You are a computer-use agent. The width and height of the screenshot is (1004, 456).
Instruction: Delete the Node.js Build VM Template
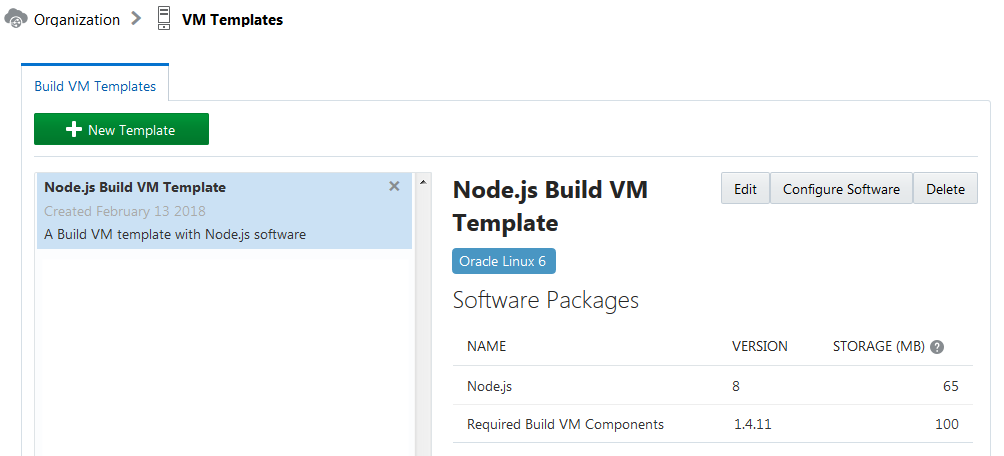click(x=945, y=188)
